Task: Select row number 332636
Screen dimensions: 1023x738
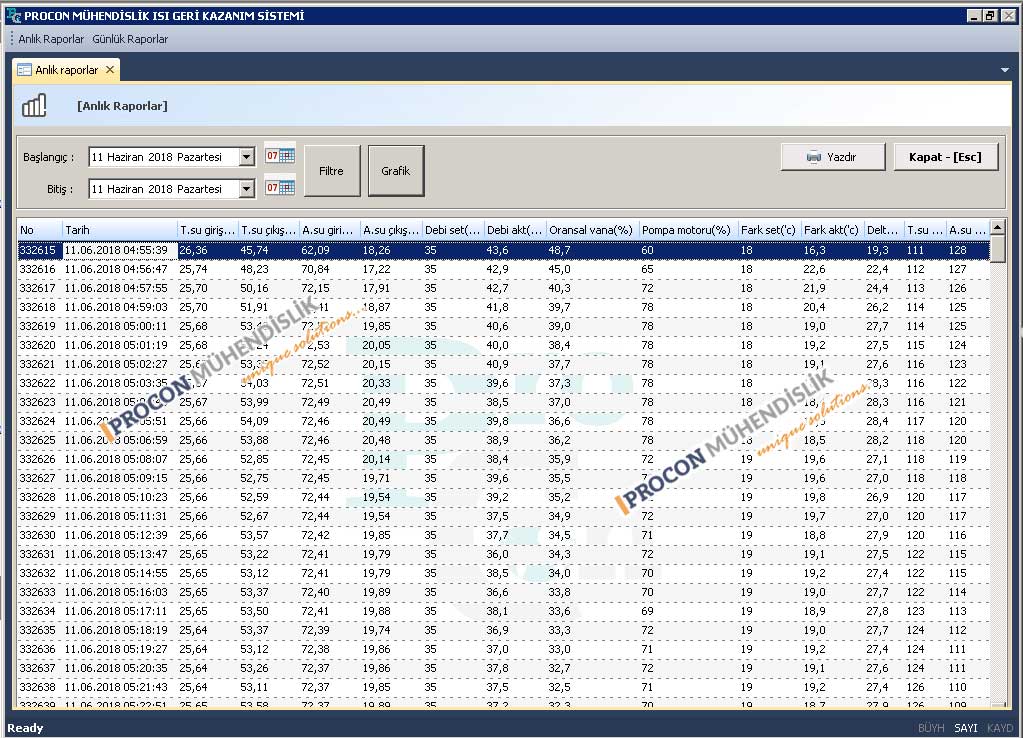Action: coord(37,649)
